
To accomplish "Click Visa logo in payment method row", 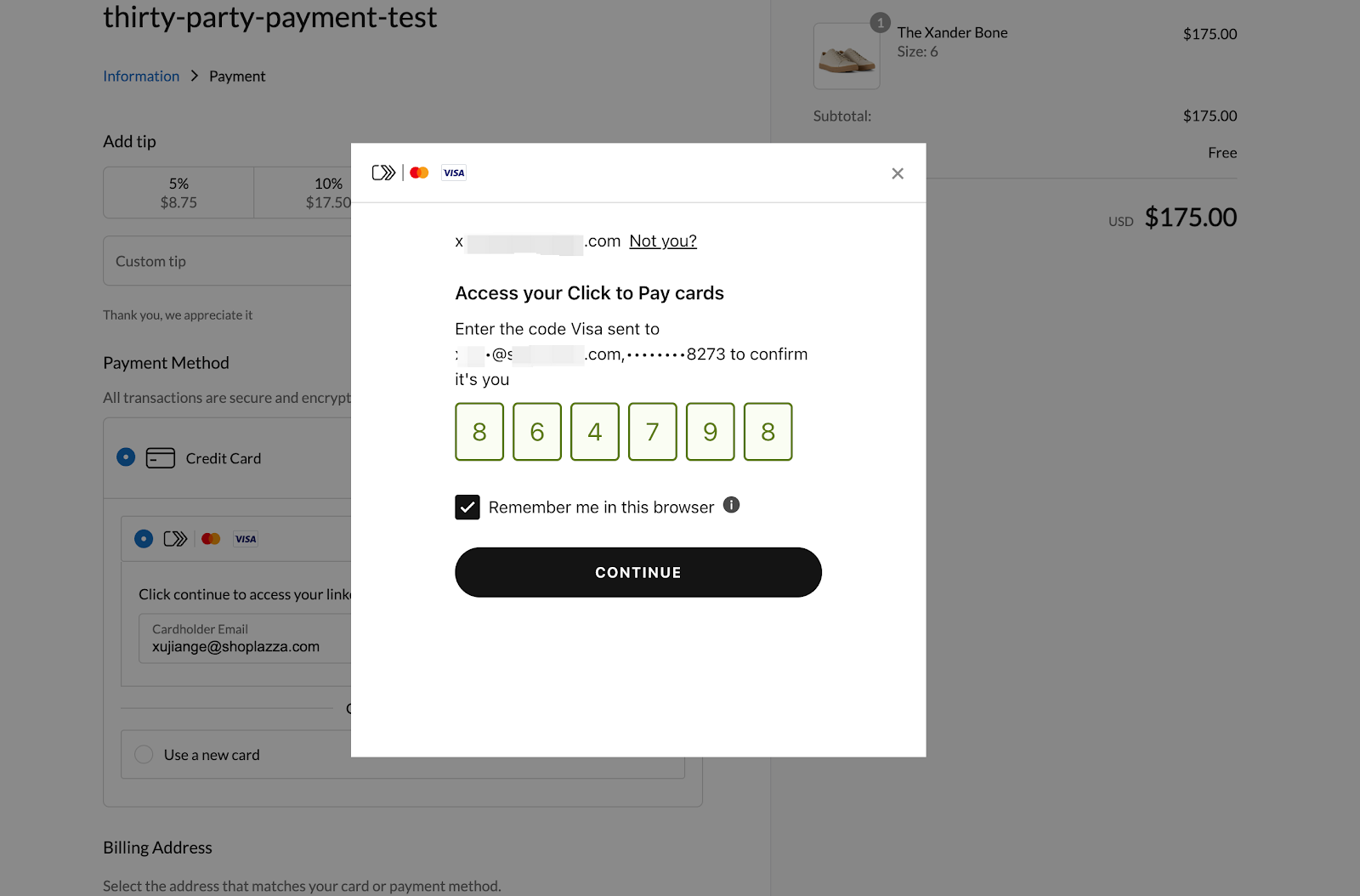I will click(246, 539).
